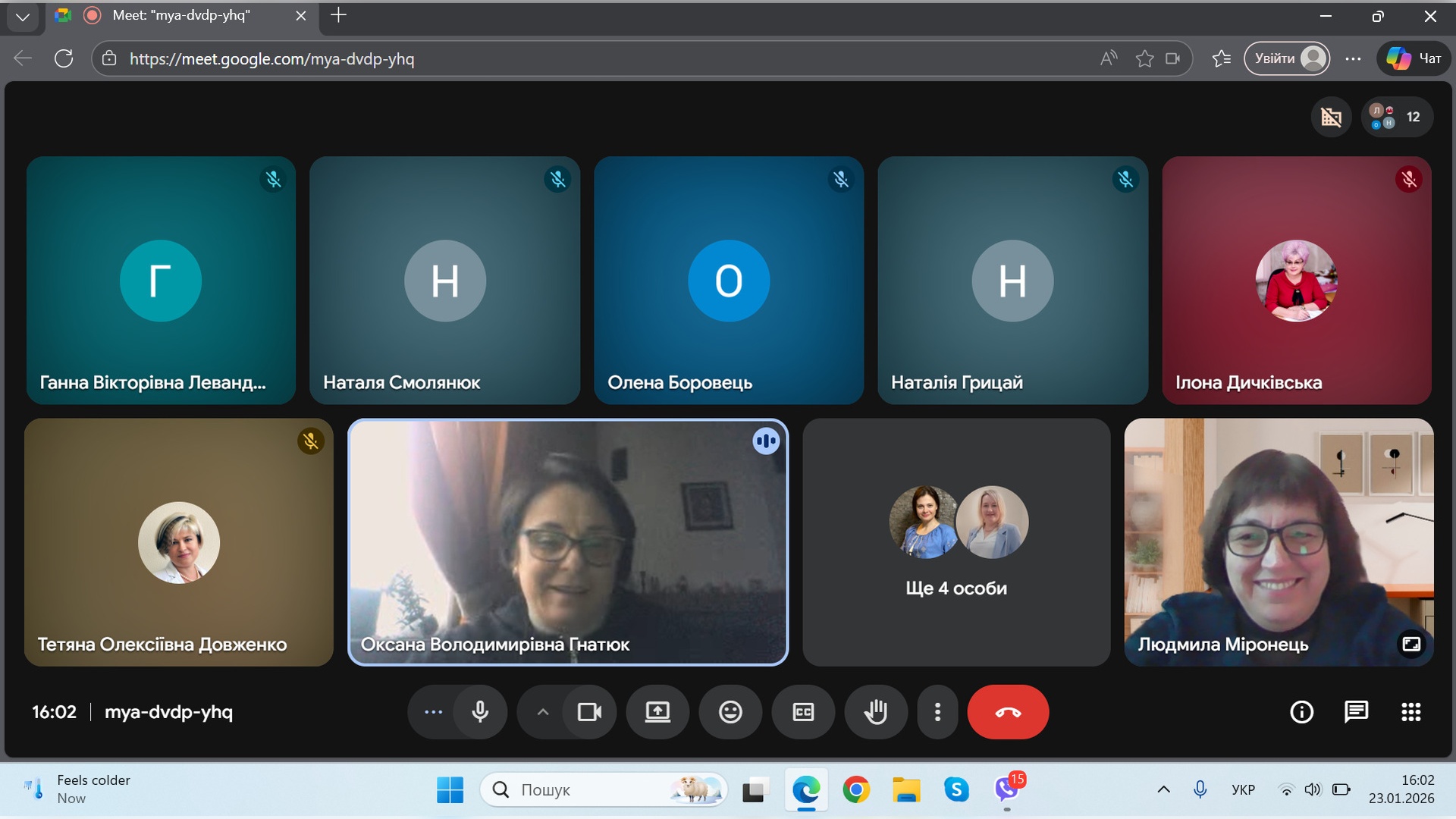Image resolution: width=1456 pixels, height=819 pixels.
Task: Expand video settings chevron beside camera
Action: [x=543, y=712]
